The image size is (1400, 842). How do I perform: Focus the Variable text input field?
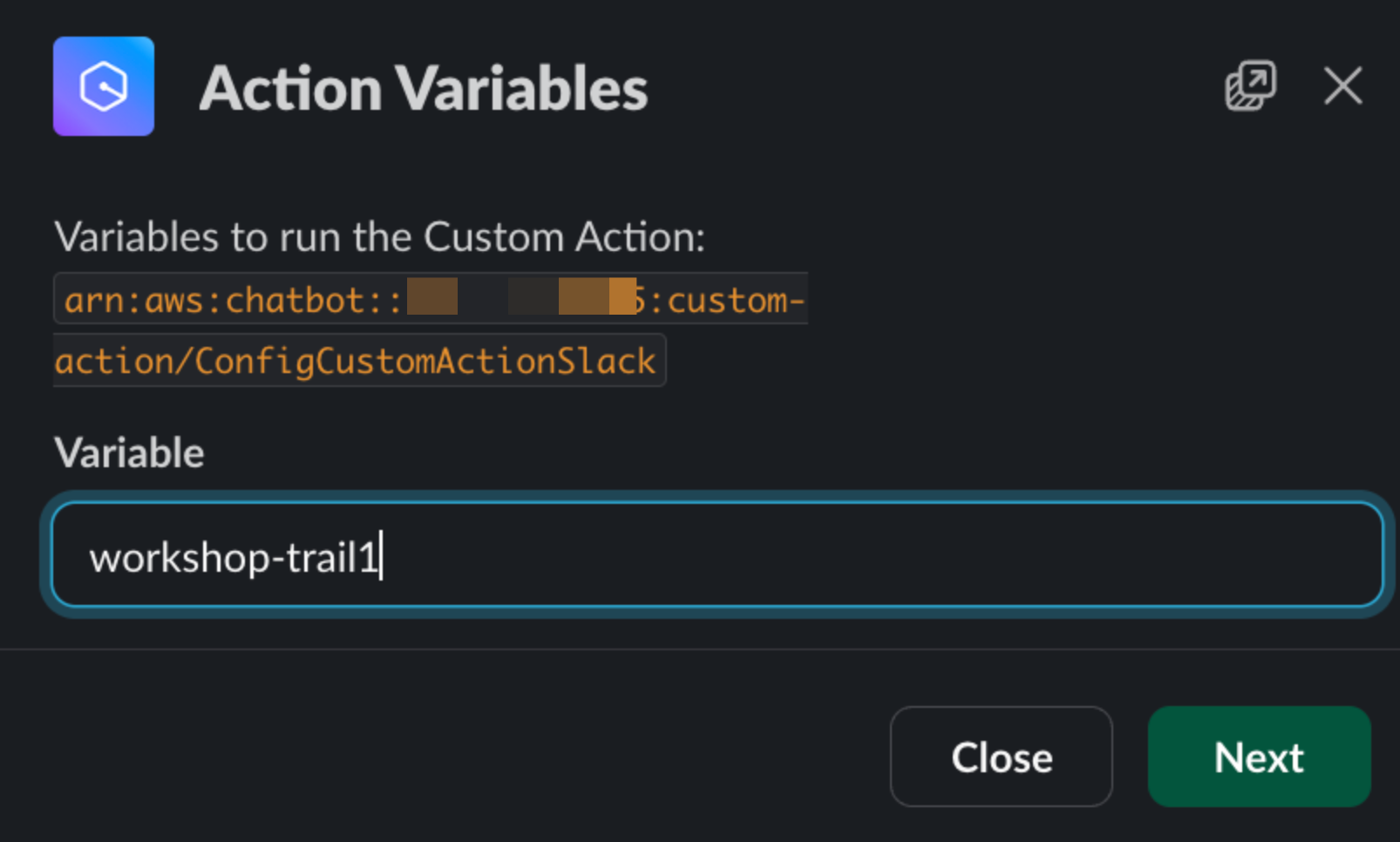(x=717, y=554)
